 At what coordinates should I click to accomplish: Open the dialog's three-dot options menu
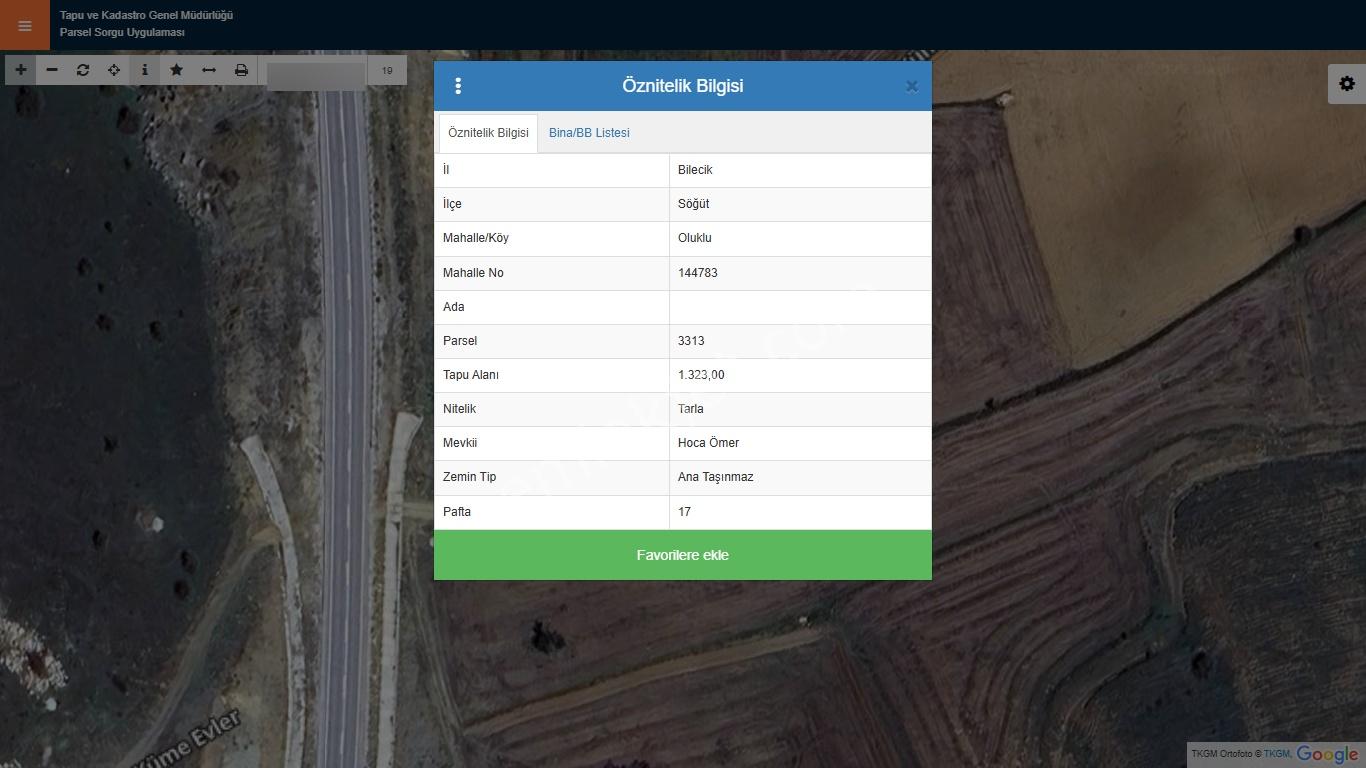tap(458, 86)
